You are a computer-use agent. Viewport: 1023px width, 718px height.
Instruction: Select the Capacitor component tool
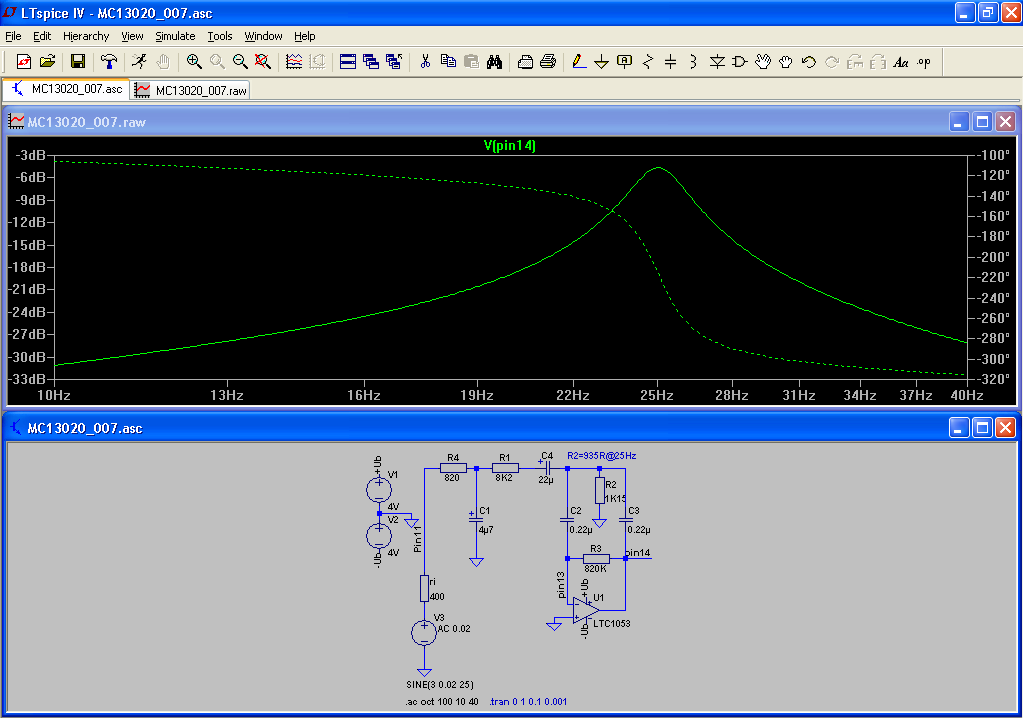pyautogui.click(x=670, y=62)
